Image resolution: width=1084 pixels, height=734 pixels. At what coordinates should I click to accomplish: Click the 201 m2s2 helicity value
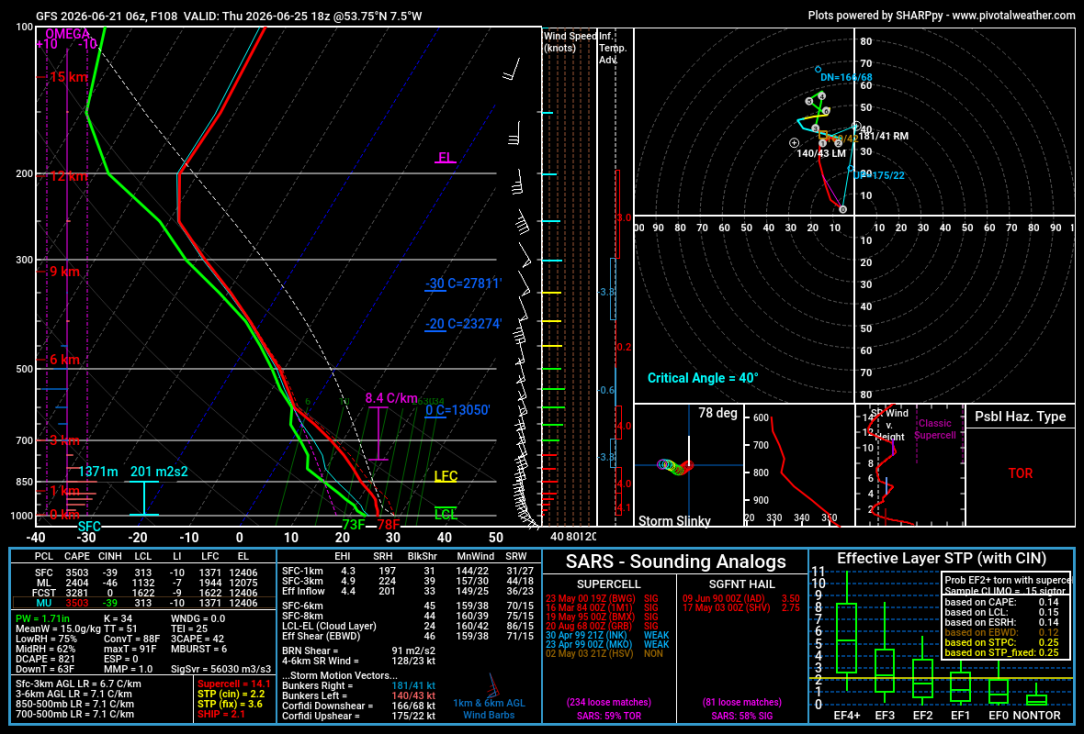[159, 471]
